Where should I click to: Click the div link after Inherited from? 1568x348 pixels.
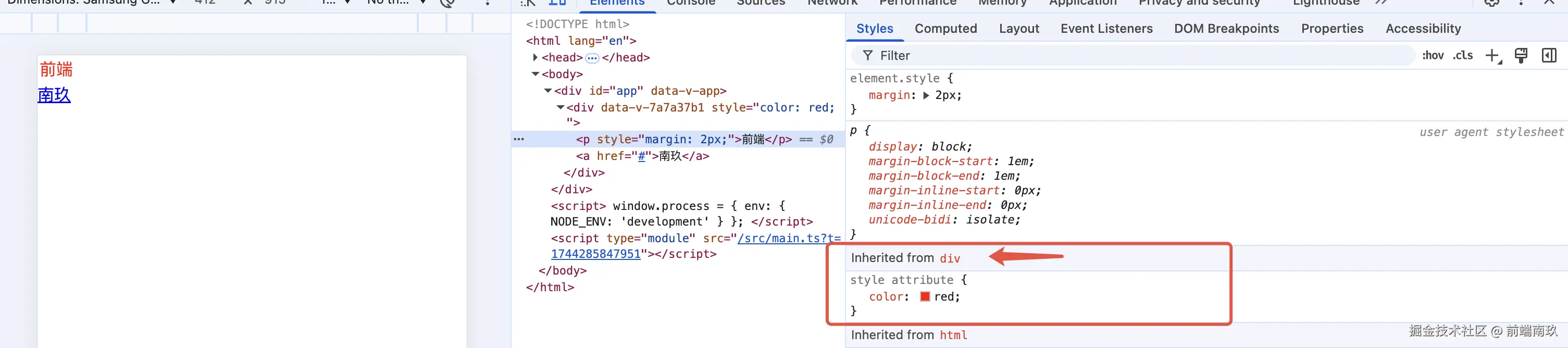(x=950, y=258)
